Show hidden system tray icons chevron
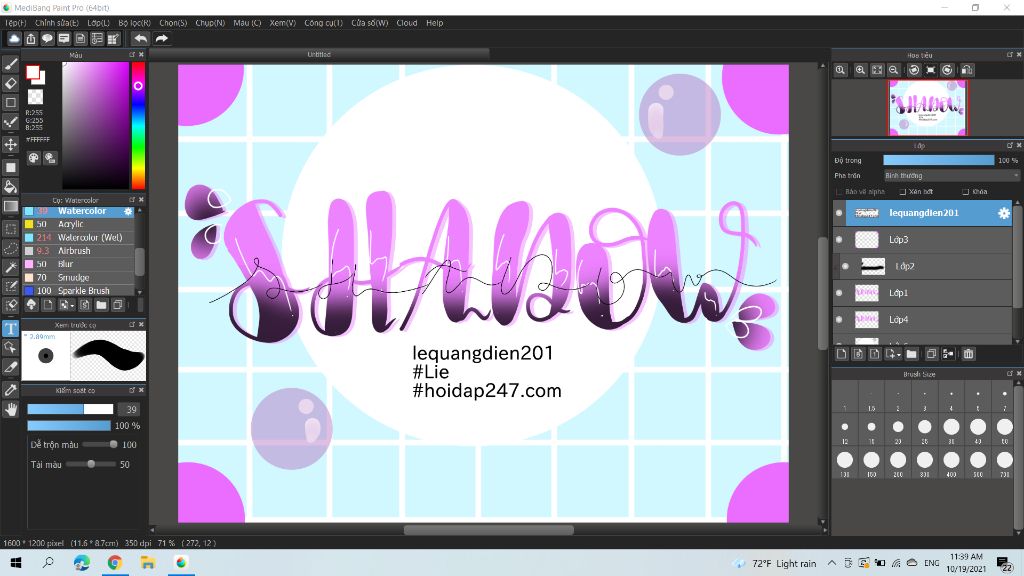This screenshot has width=1024, height=576. click(x=831, y=563)
